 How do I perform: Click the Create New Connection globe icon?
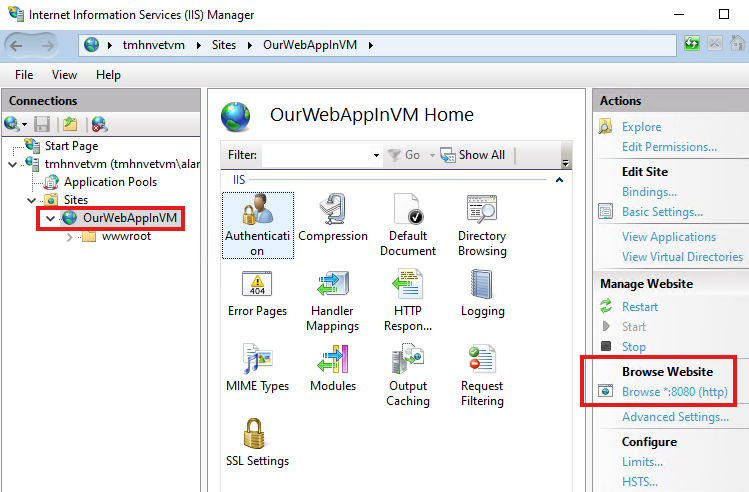(11, 124)
